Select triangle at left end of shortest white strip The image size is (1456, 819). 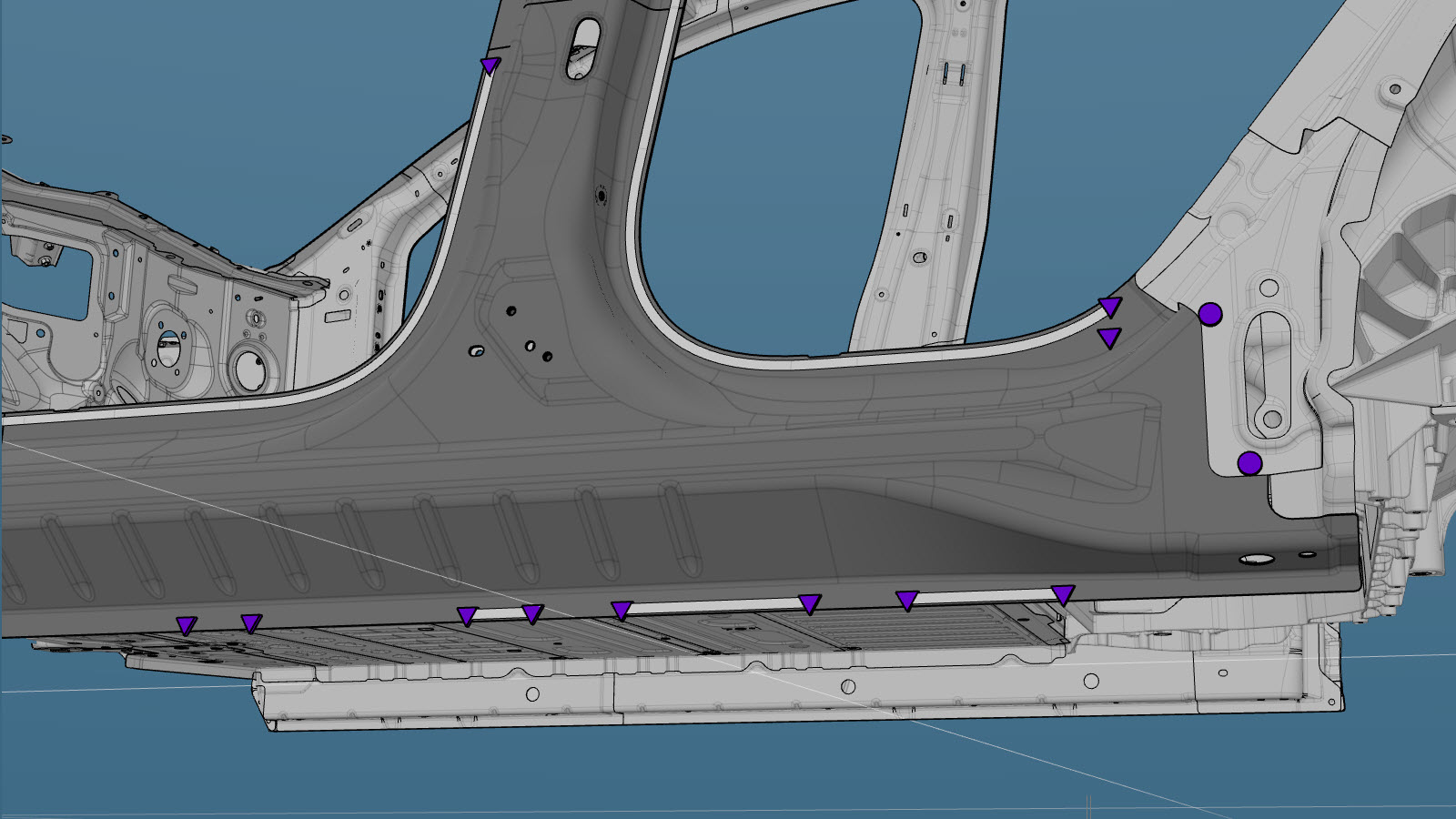pos(467,616)
